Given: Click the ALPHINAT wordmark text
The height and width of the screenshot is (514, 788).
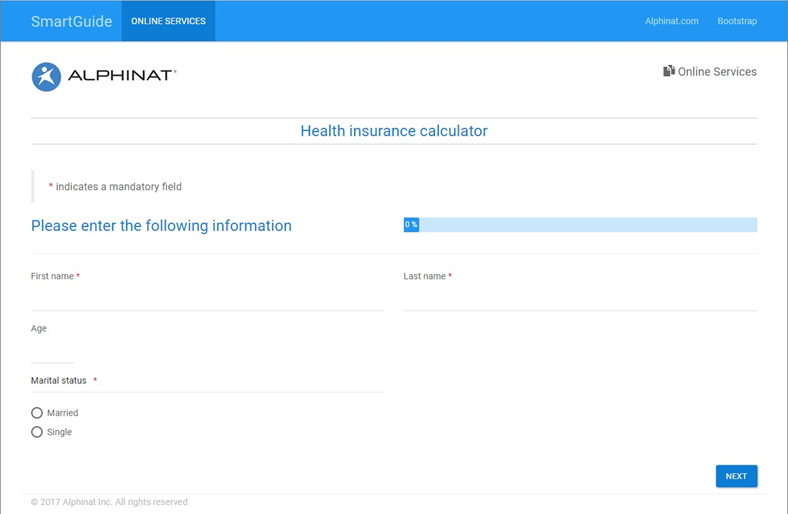Looking at the screenshot, I should pos(121,76).
